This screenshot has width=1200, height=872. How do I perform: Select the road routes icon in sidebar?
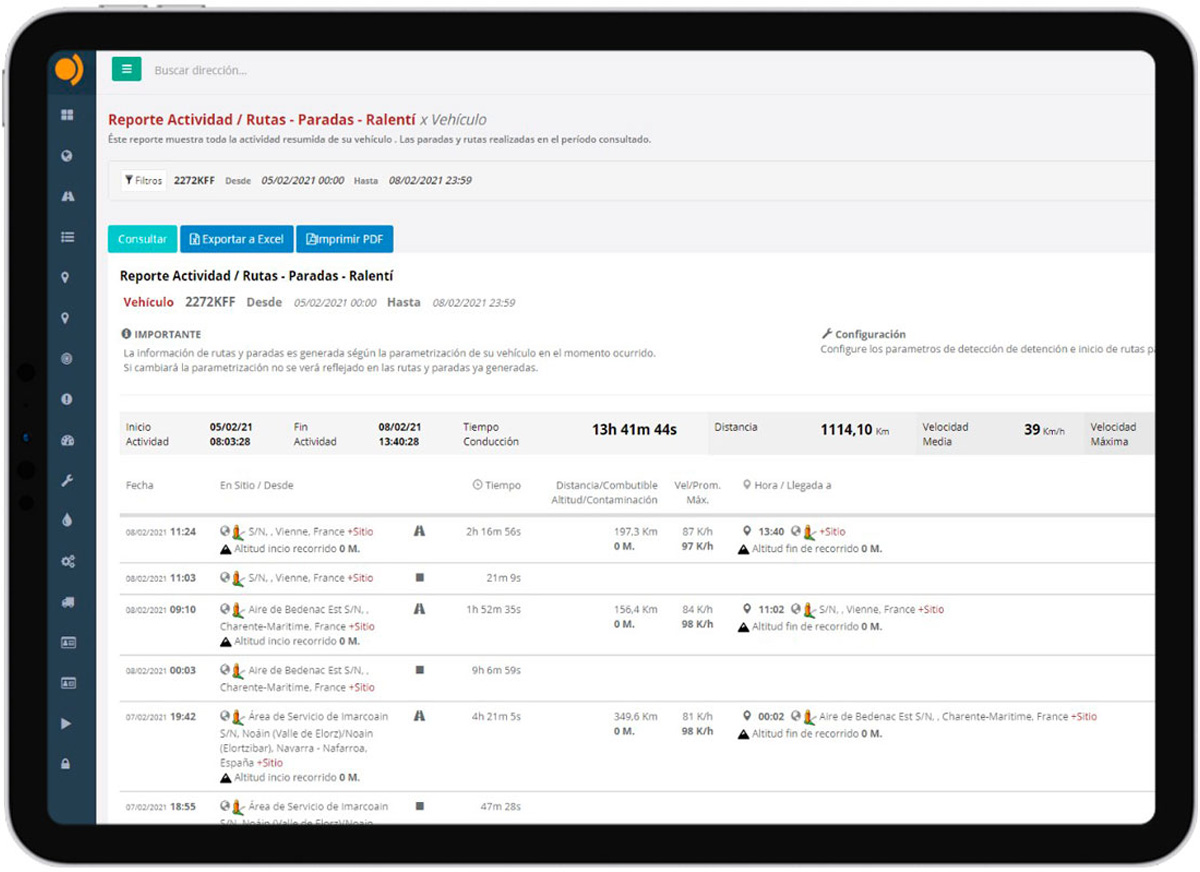[67, 197]
